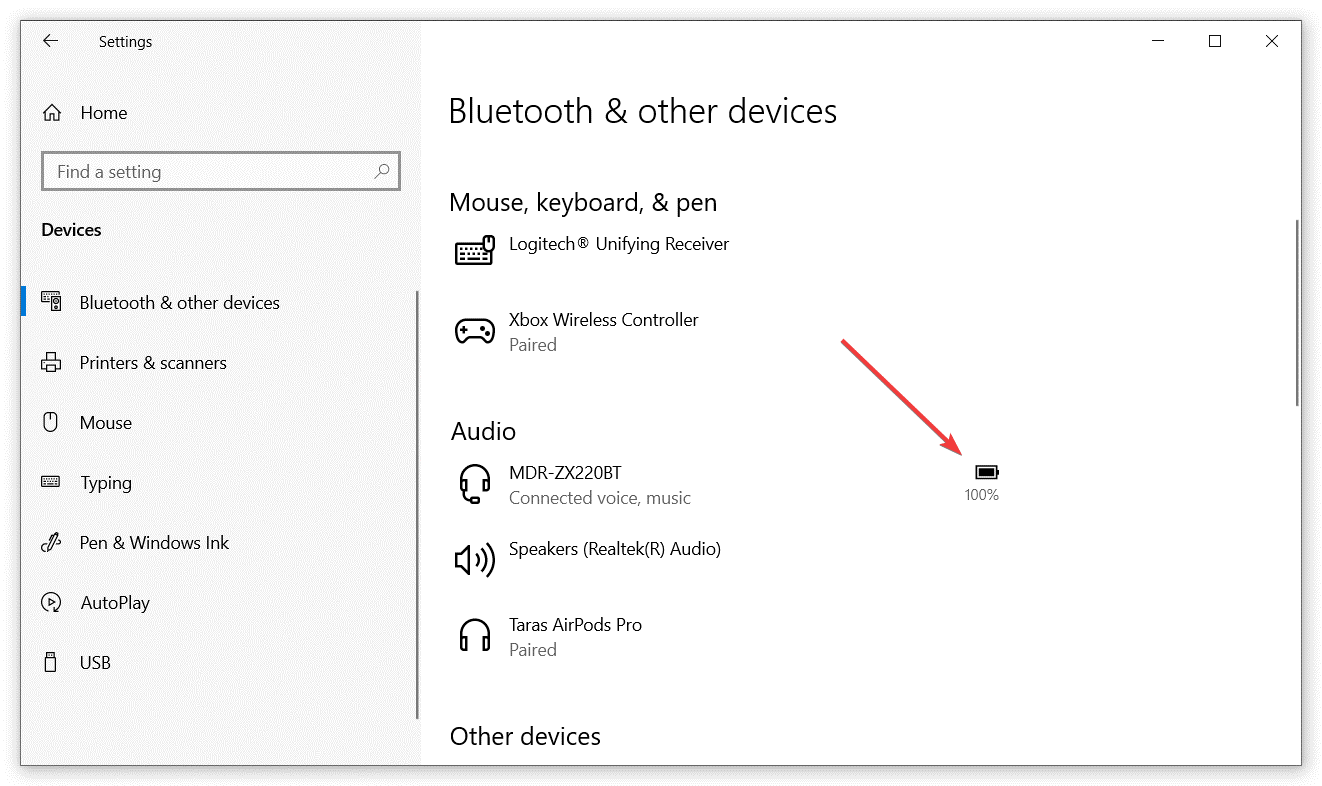Focus the Find a setting search box
Screen dimensions: 1322x786
point(221,172)
